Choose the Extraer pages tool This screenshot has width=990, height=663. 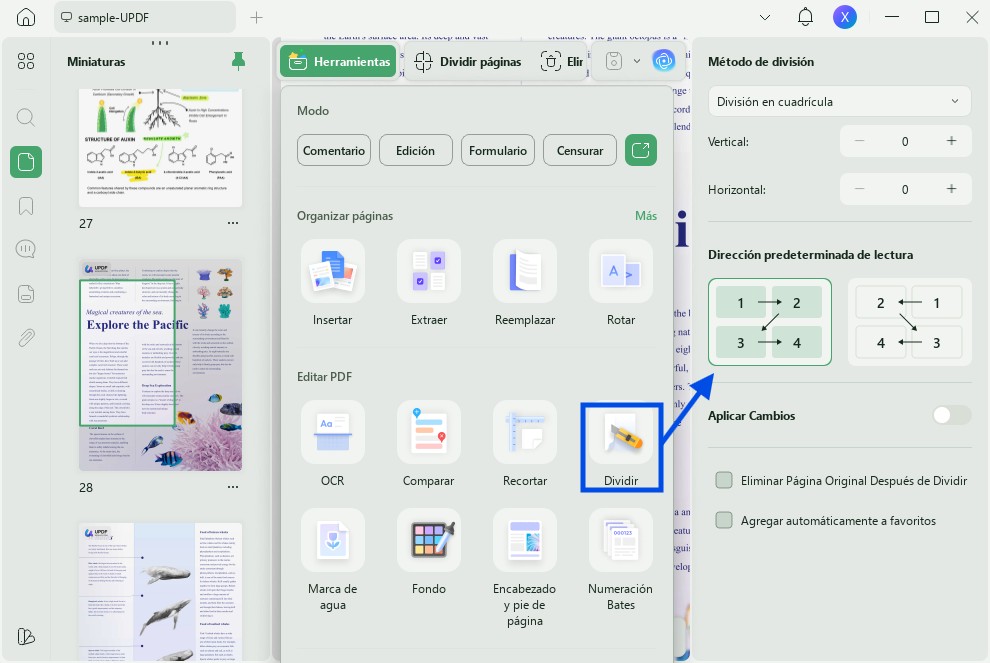coord(429,271)
